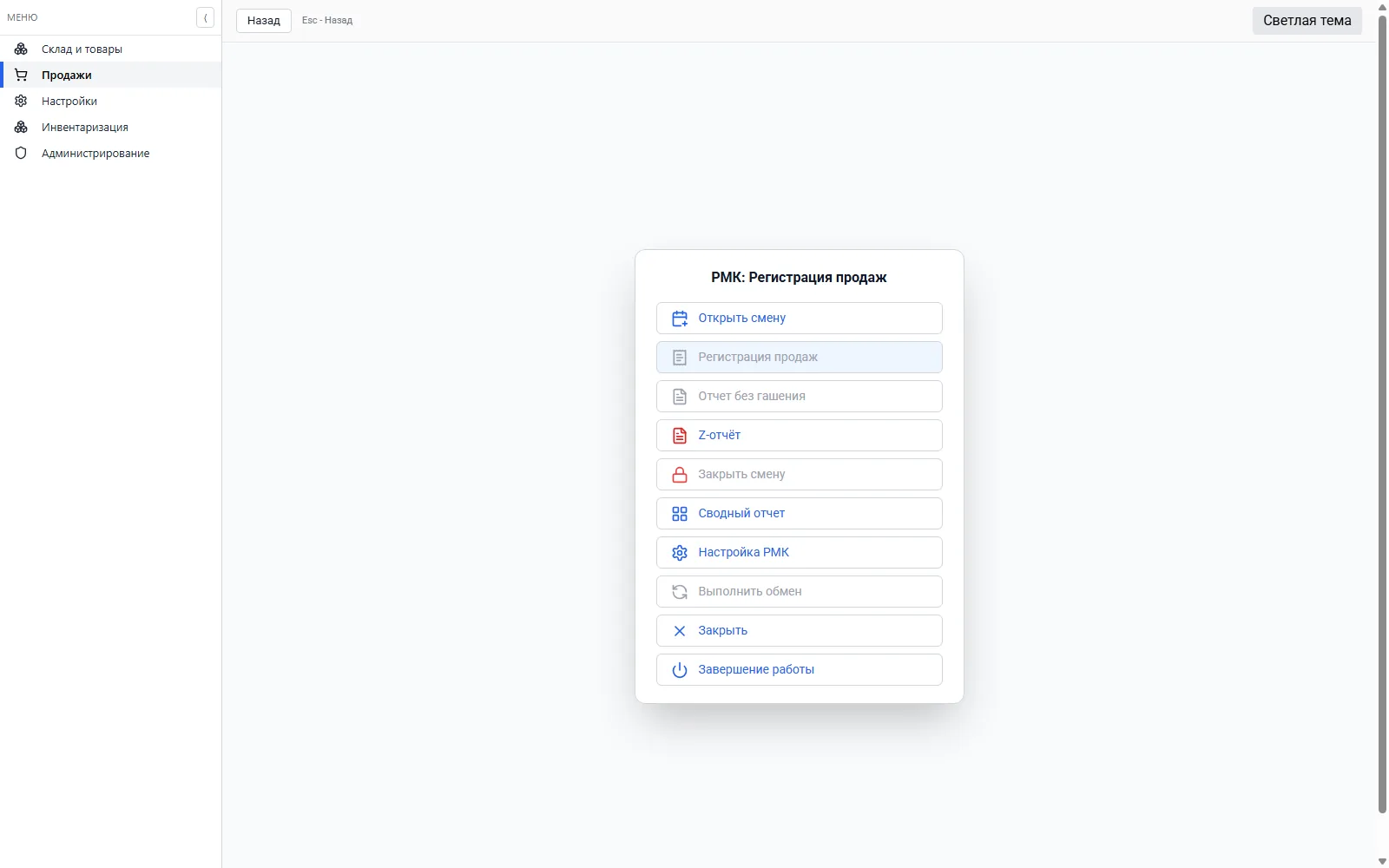This screenshot has width=1389, height=868.
Task: Click the gear icon beside Настройка РМК
Action: pyautogui.click(x=680, y=553)
